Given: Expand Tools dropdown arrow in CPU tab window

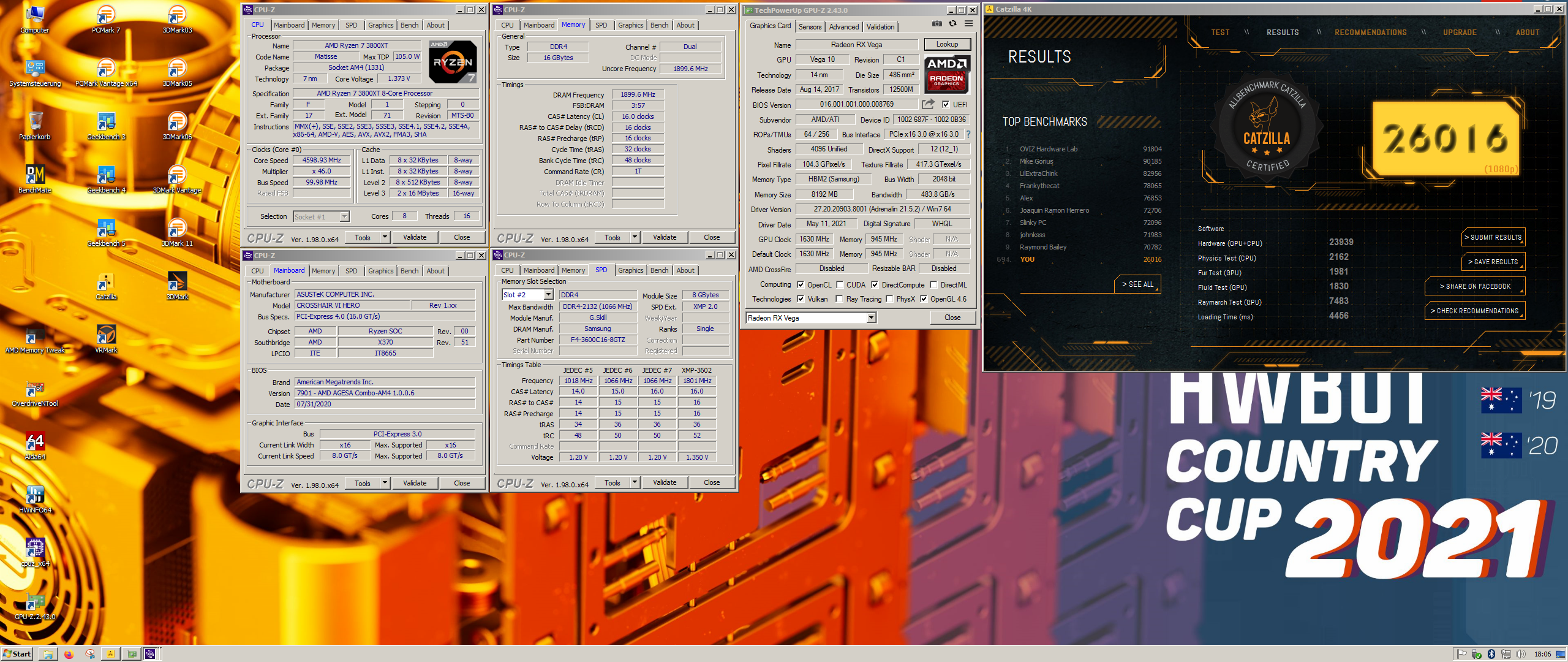Looking at the screenshot, I should pos(385,237).
